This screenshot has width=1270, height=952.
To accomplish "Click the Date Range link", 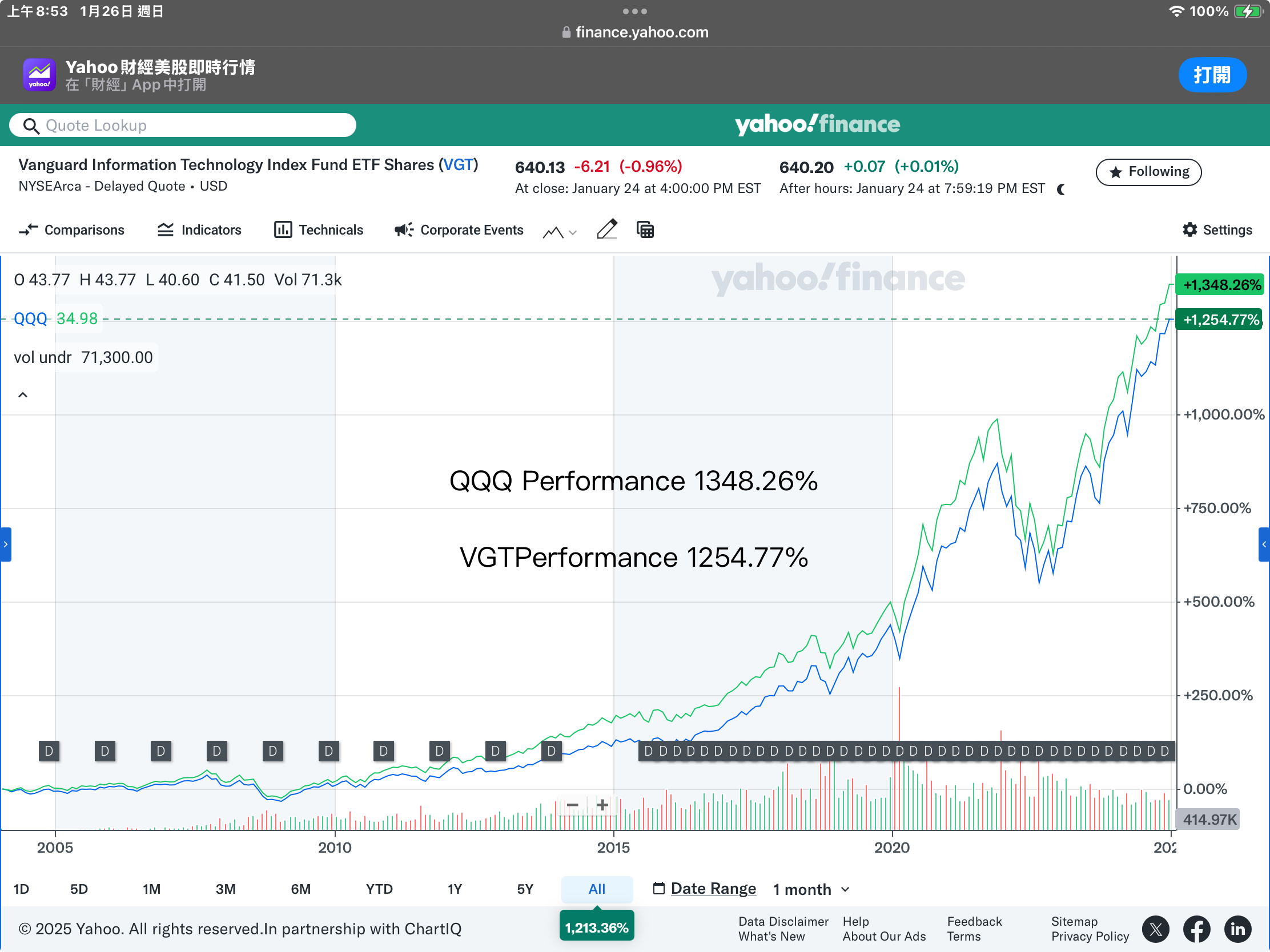I will [x=713, y=888].
